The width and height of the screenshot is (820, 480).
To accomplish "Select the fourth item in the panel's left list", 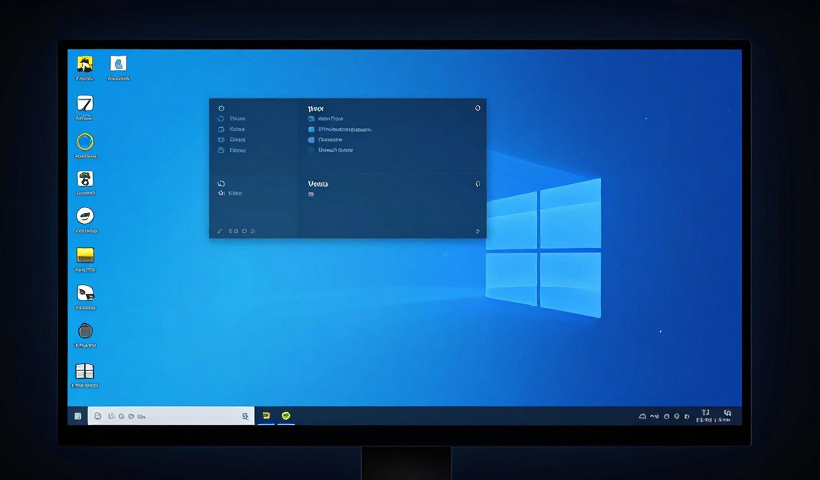I will click(232, 150).
